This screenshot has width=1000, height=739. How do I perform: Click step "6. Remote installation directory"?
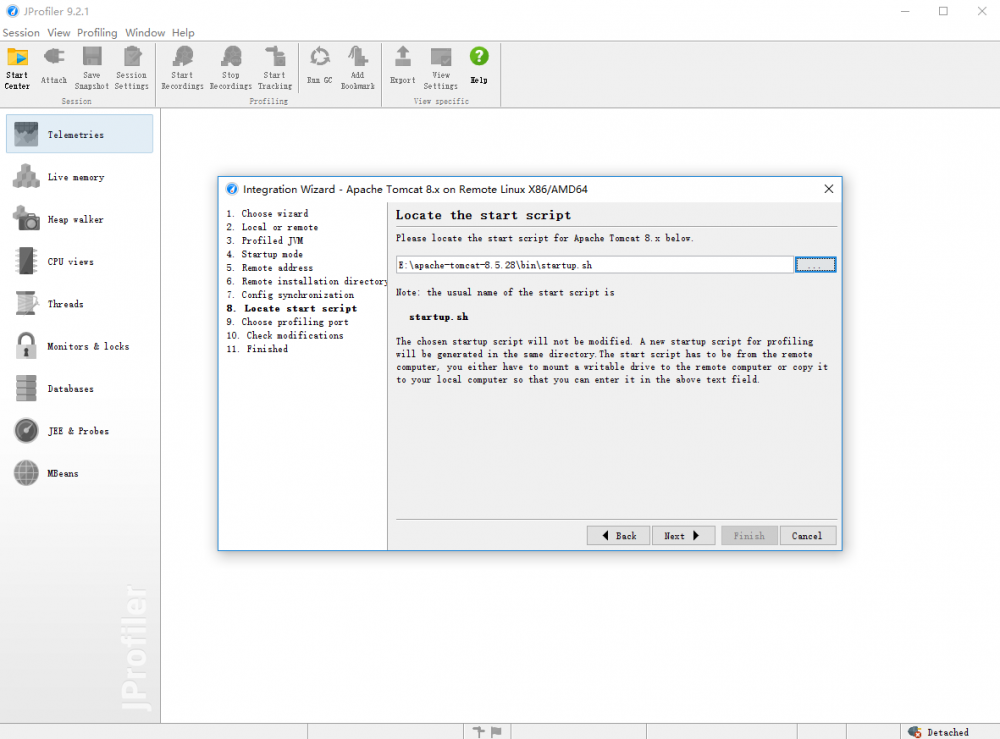(x=306, y=281)
